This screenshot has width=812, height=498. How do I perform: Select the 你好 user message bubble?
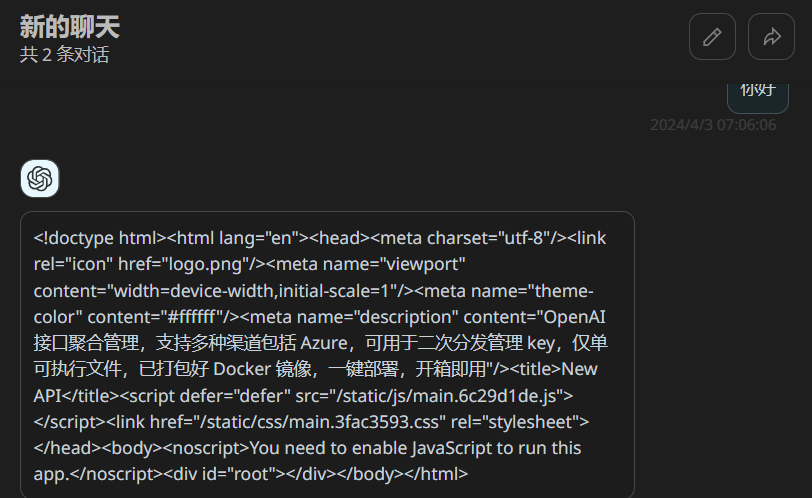(x=758, y=96)
